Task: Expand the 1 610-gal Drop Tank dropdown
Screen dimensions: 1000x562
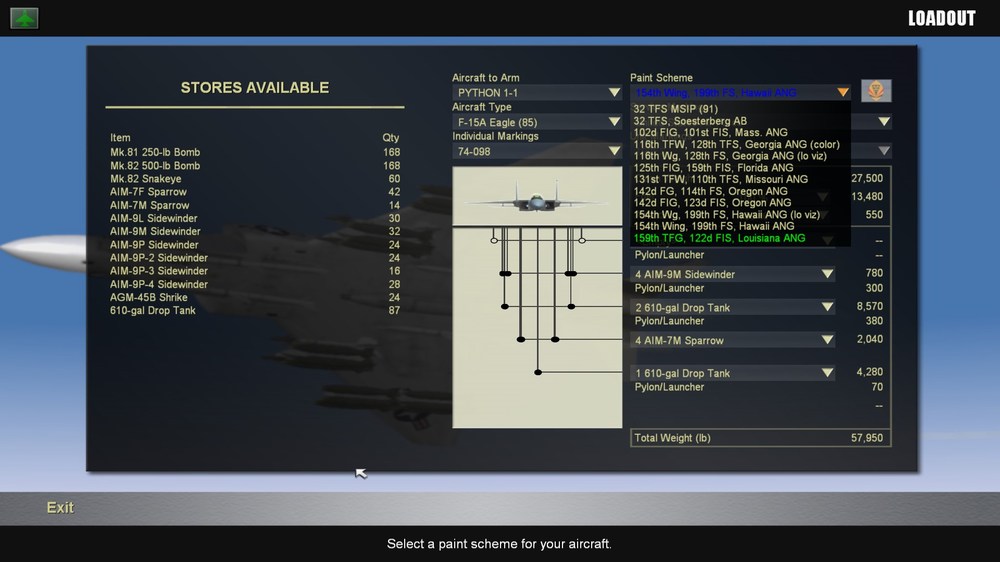Action: pos(733,373)
